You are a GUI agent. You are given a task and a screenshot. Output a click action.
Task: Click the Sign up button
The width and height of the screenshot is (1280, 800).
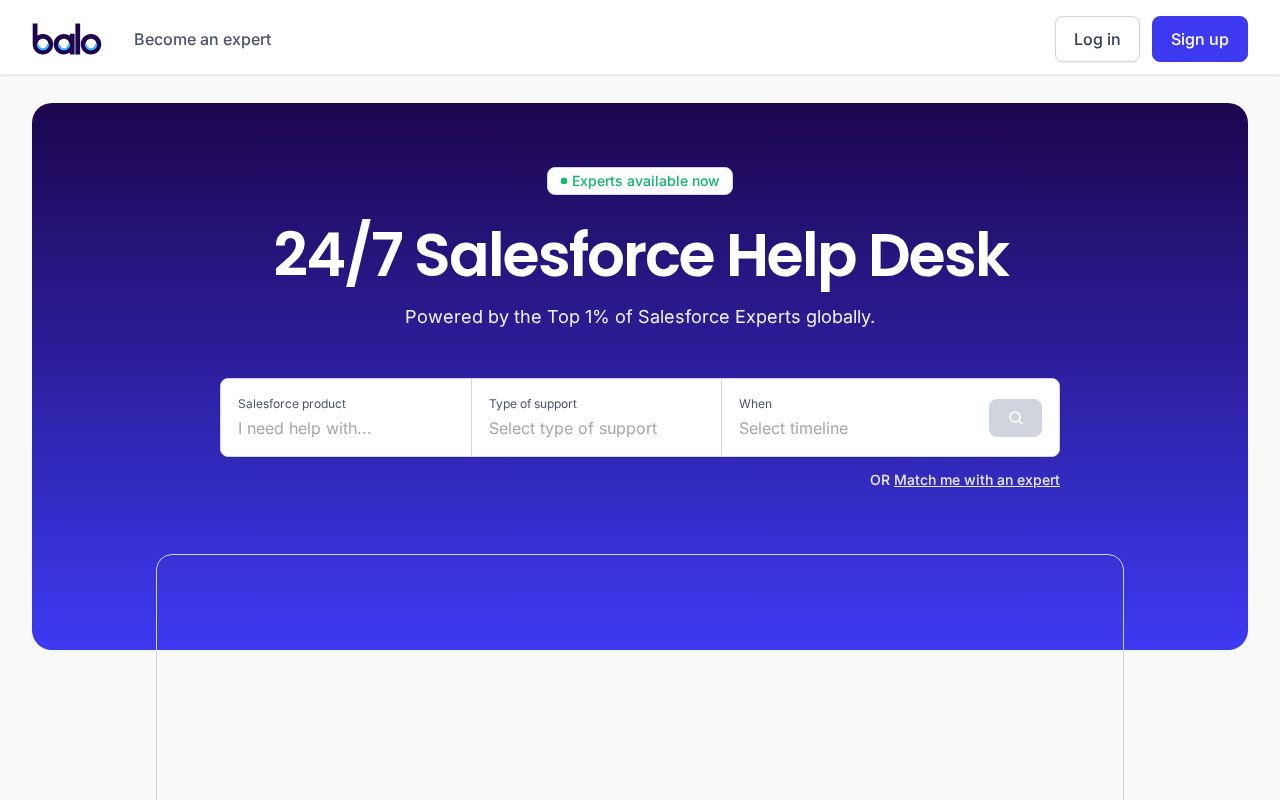click(x=1200, y=39)
